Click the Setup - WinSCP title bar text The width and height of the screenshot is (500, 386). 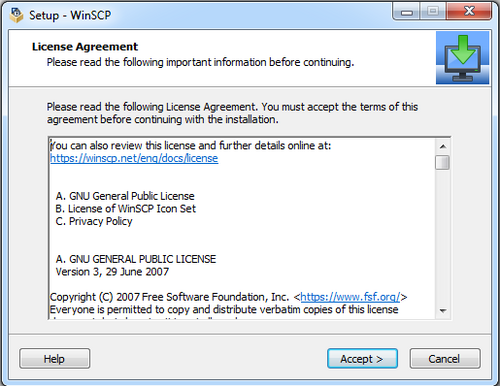[x=70, y=15]
